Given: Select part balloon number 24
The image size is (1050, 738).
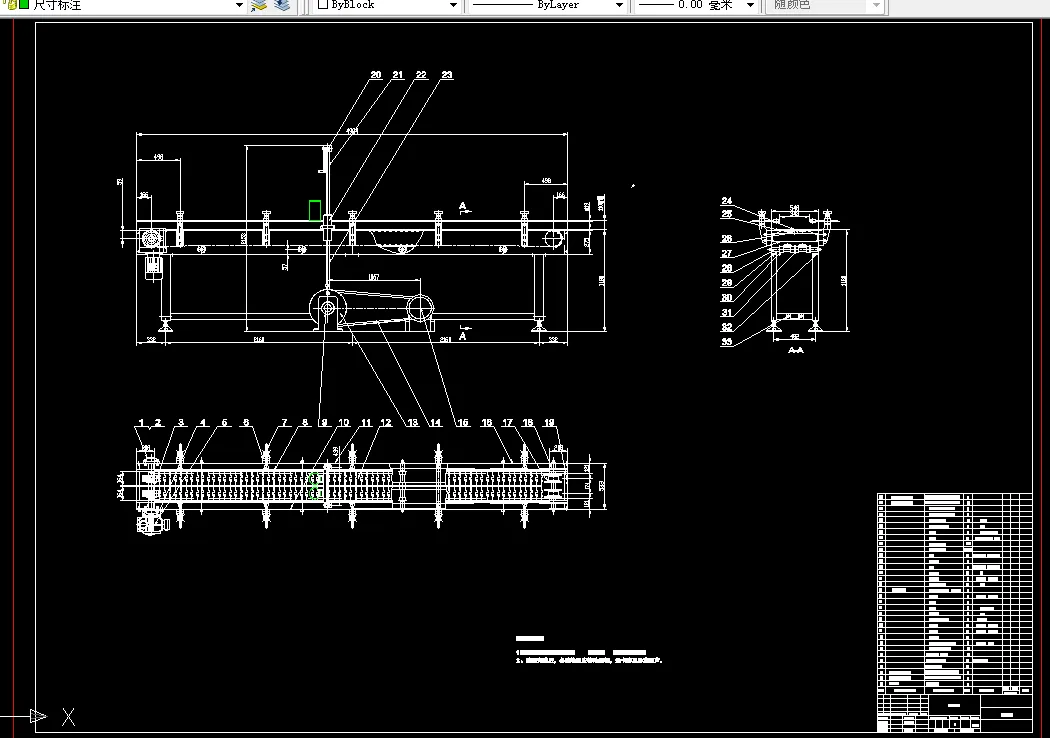Looking at the screenshot, I should click(727, 201).
